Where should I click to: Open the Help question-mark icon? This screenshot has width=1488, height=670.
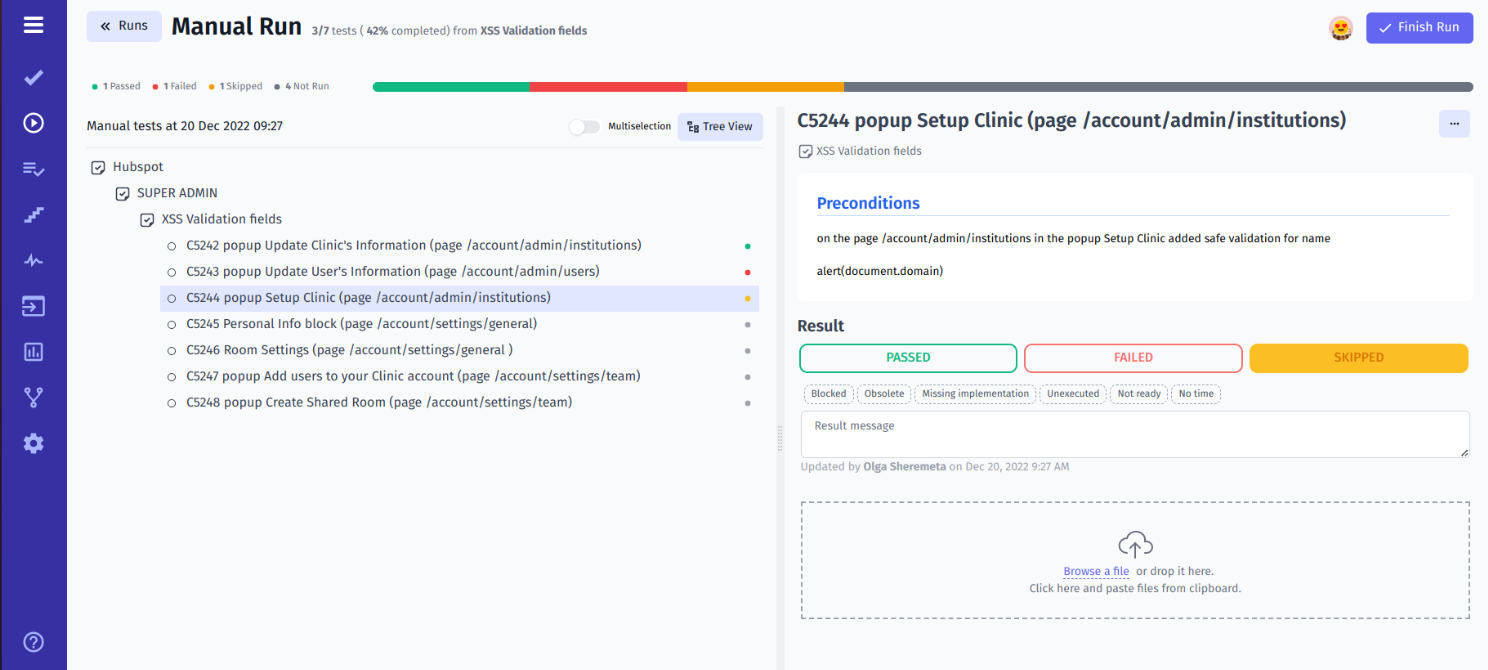click(x=33, y=641)
